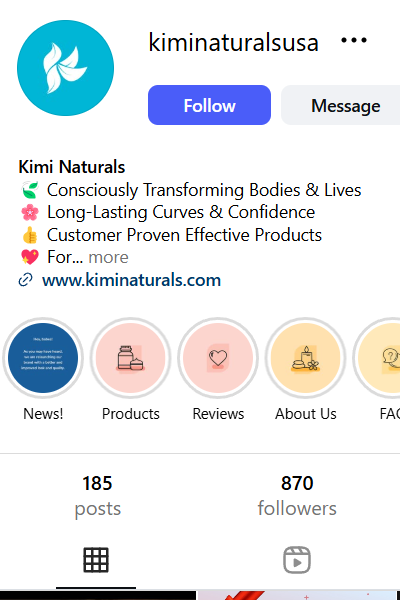The image size is (400, 600).
Task: Open the second post thumbnail
Action: tap(299, 595)
